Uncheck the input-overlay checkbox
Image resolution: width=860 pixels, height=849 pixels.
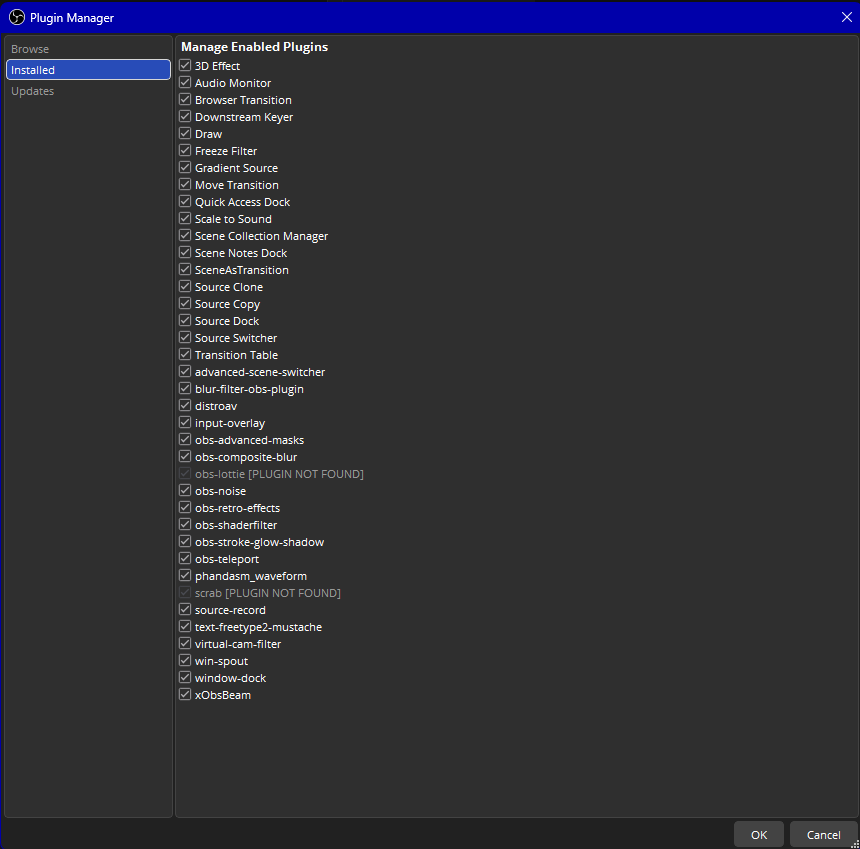185,423
